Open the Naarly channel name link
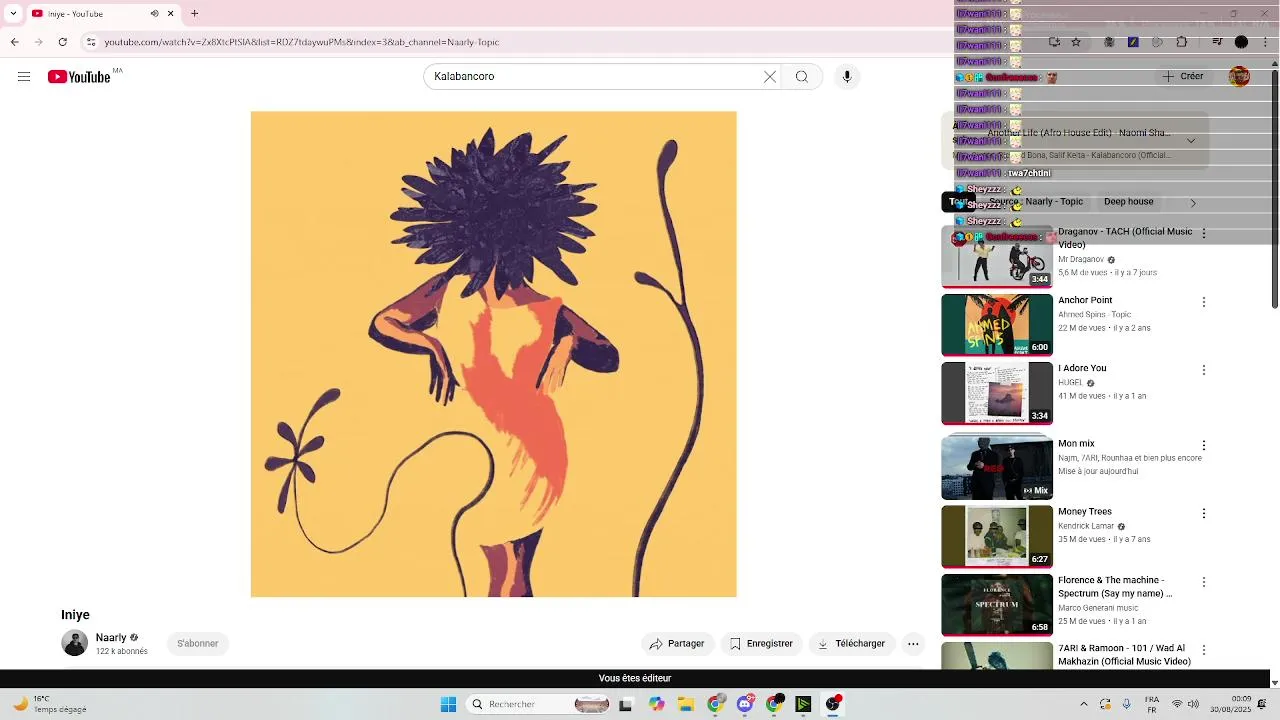1280x720 pixels. point(111,638)
